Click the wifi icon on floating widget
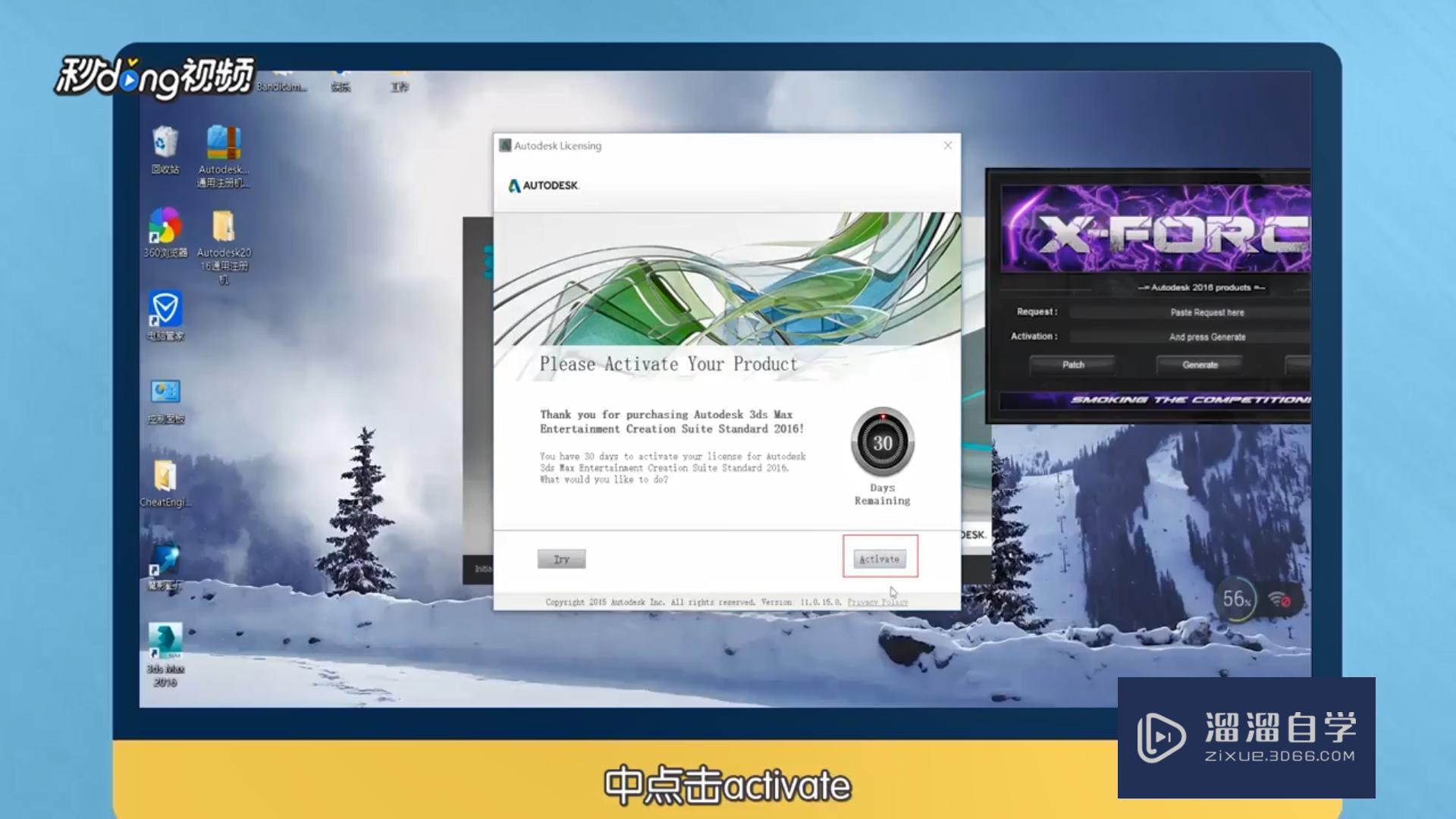 (x=1280, y=600)
